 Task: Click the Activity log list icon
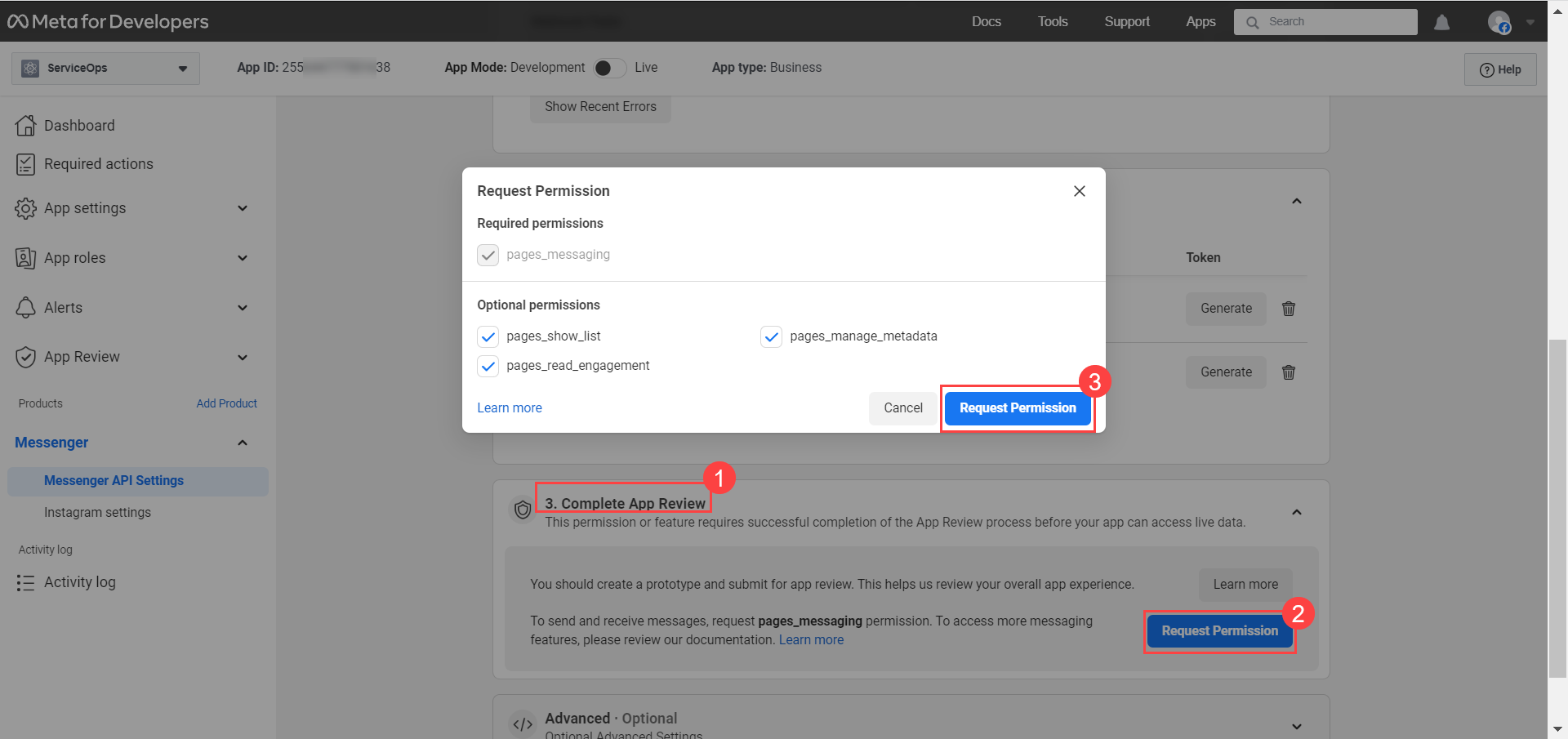(26, 582)
